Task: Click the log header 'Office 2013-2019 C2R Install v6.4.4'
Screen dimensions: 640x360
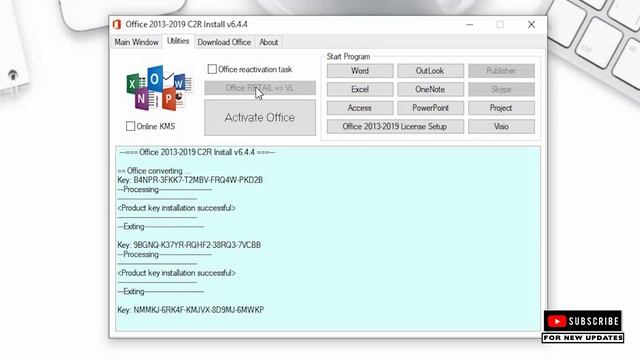Action: click(x=197, y=152)
